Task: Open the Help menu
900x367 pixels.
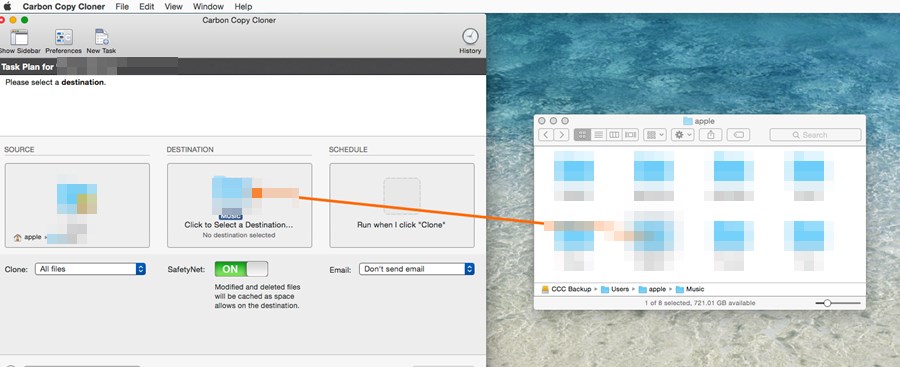Action: [x=243, y=6]
